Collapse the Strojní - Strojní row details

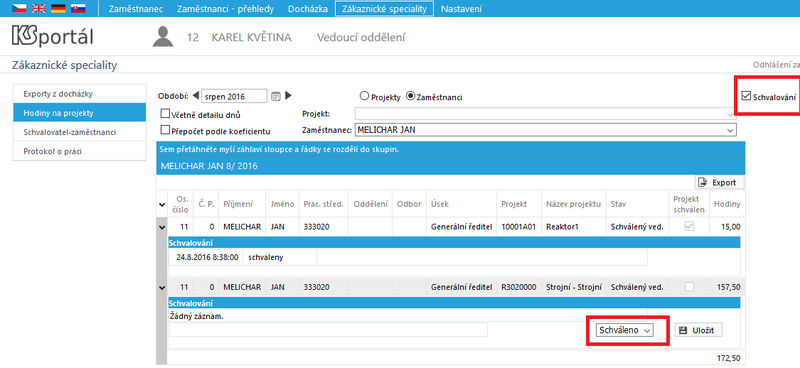162,288
